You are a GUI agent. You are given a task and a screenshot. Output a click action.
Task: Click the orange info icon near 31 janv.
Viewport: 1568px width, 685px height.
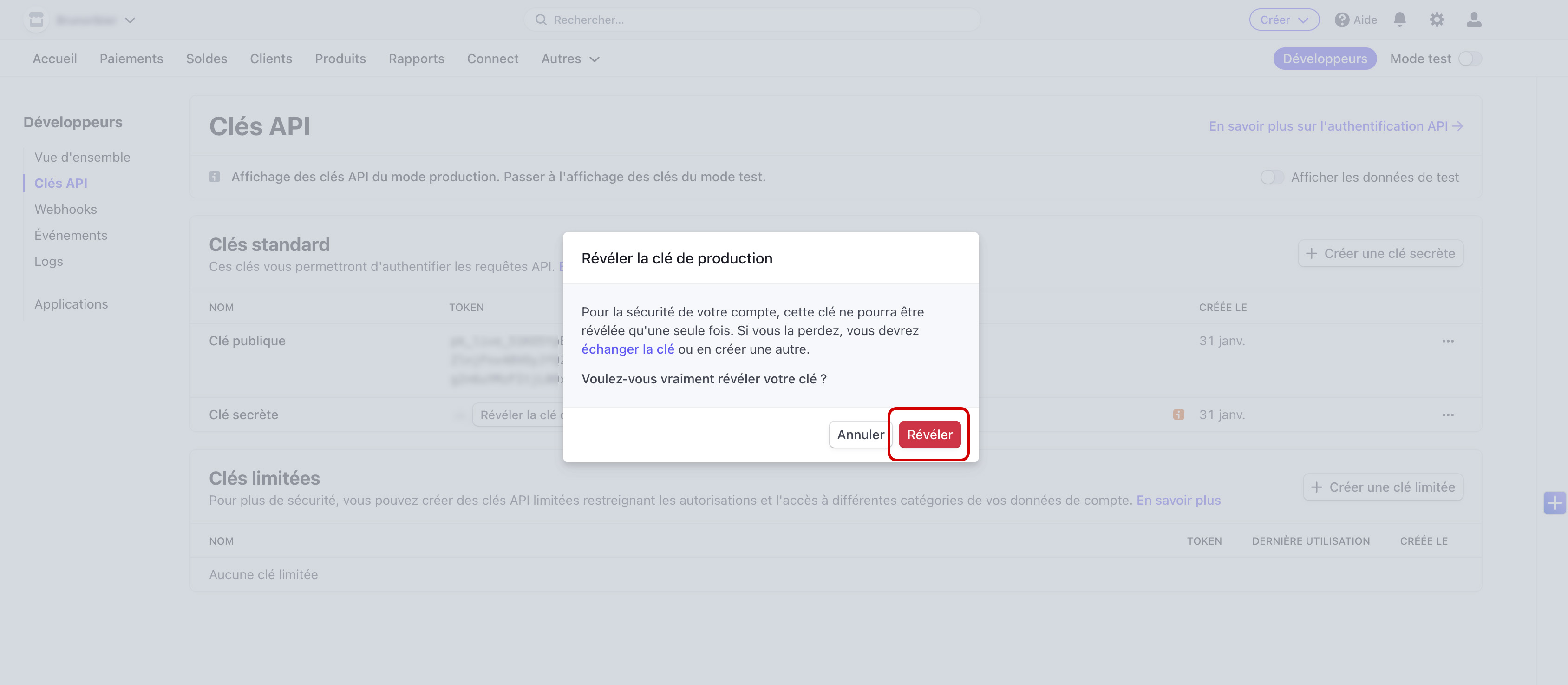pyautogui.click(x=1178, y=415)
